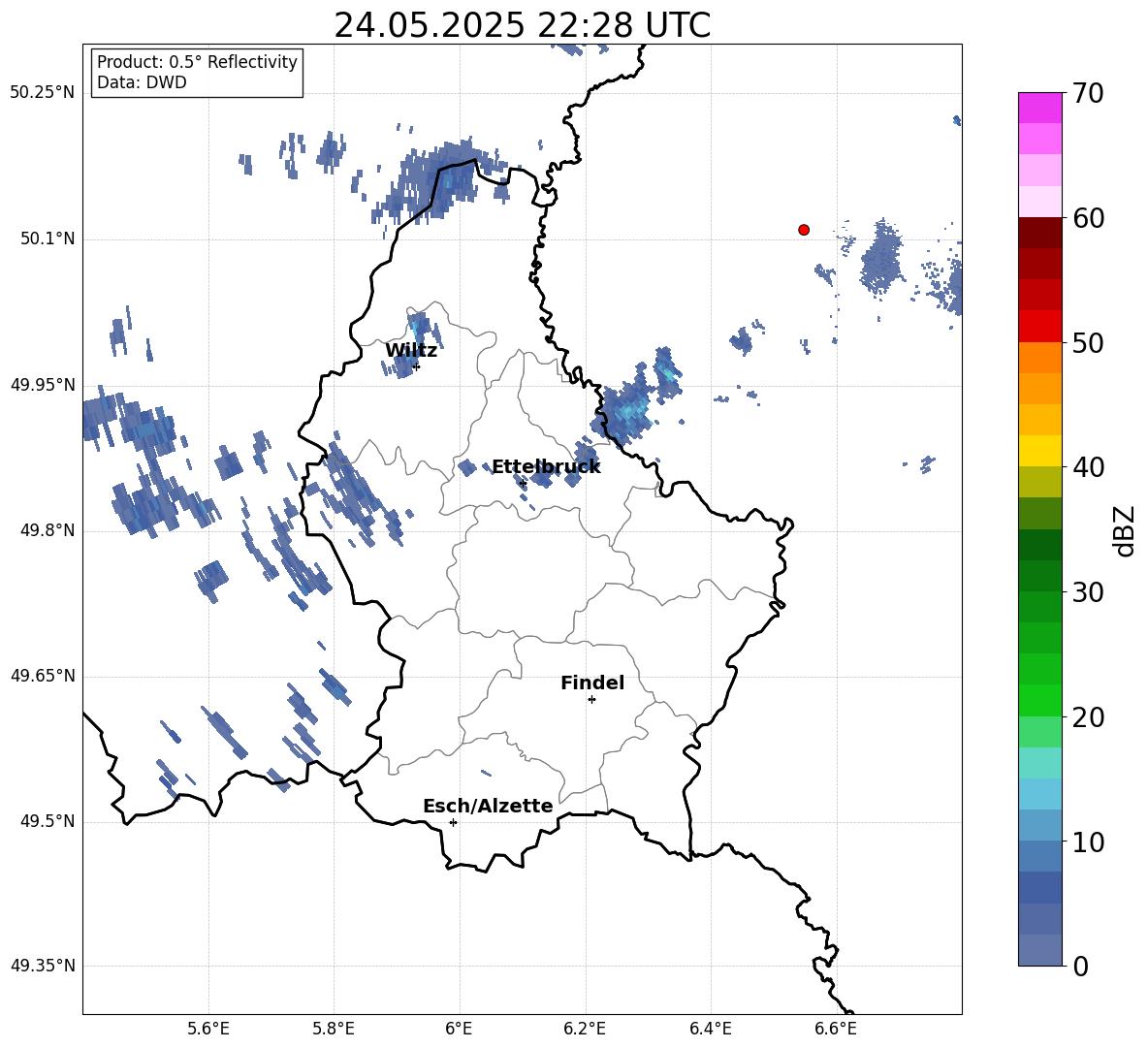The image size is (1148, 1048).
Task: Click the colorbar label 50
Action: tap(1089, 342)
